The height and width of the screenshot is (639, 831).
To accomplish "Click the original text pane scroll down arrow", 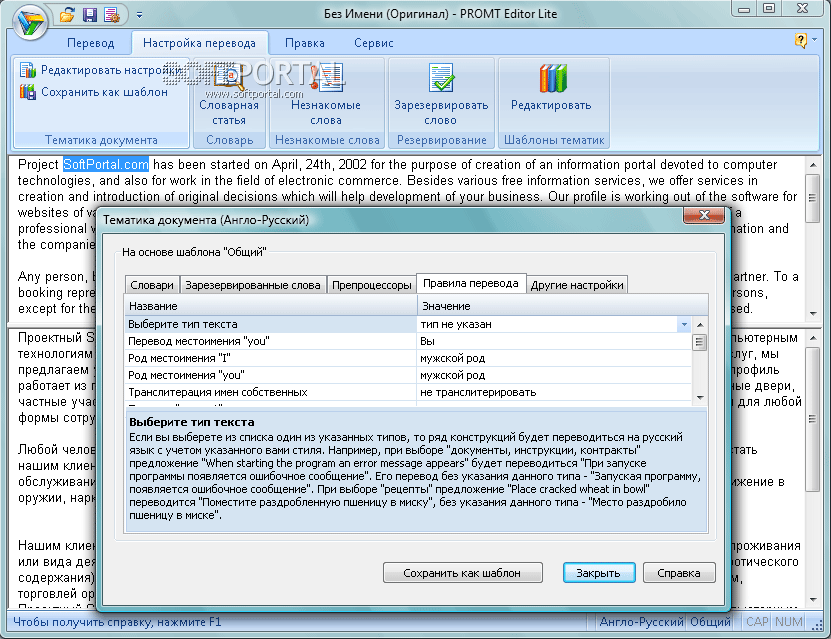I will tap(812, 314).
